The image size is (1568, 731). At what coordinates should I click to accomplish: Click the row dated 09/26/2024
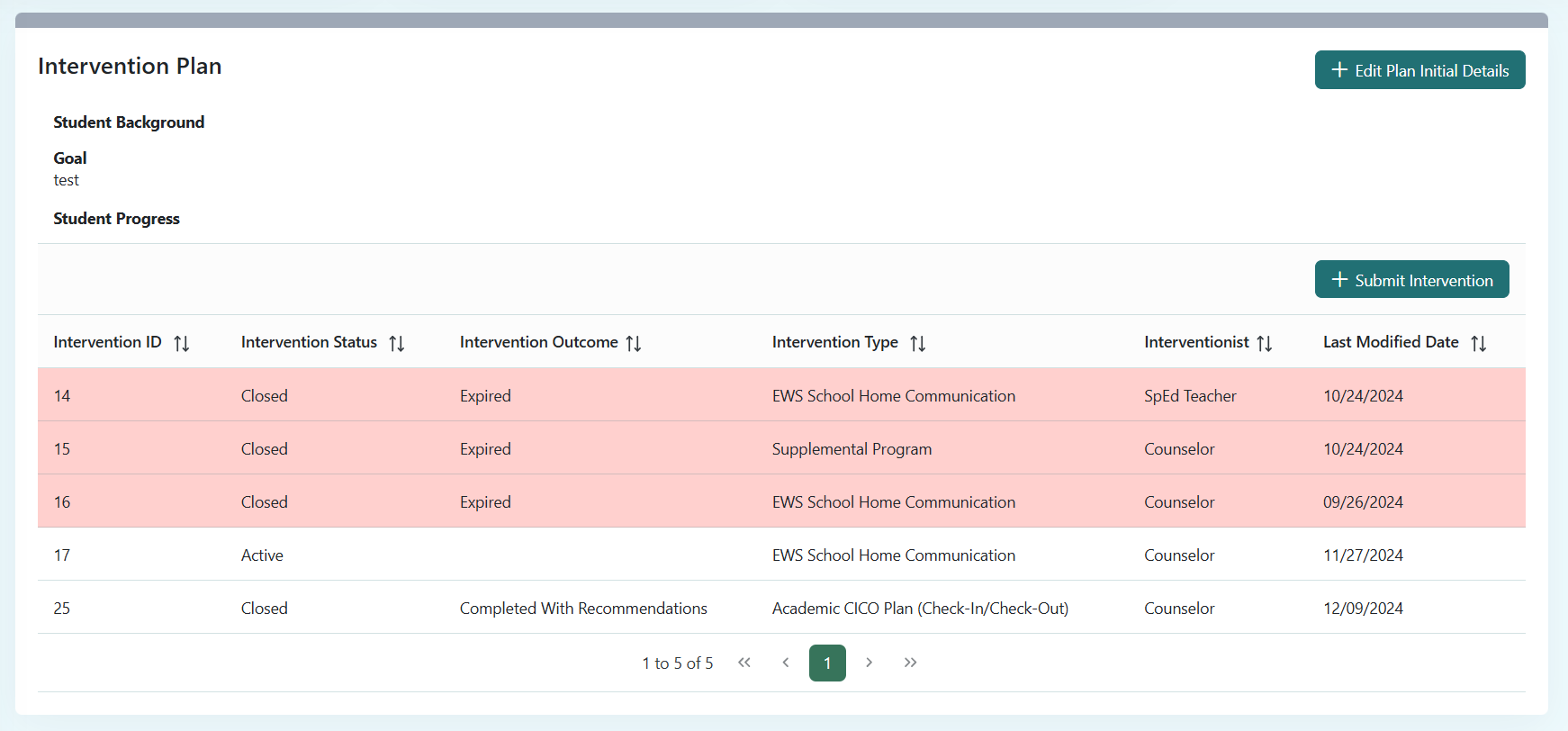click(1363, 502)
